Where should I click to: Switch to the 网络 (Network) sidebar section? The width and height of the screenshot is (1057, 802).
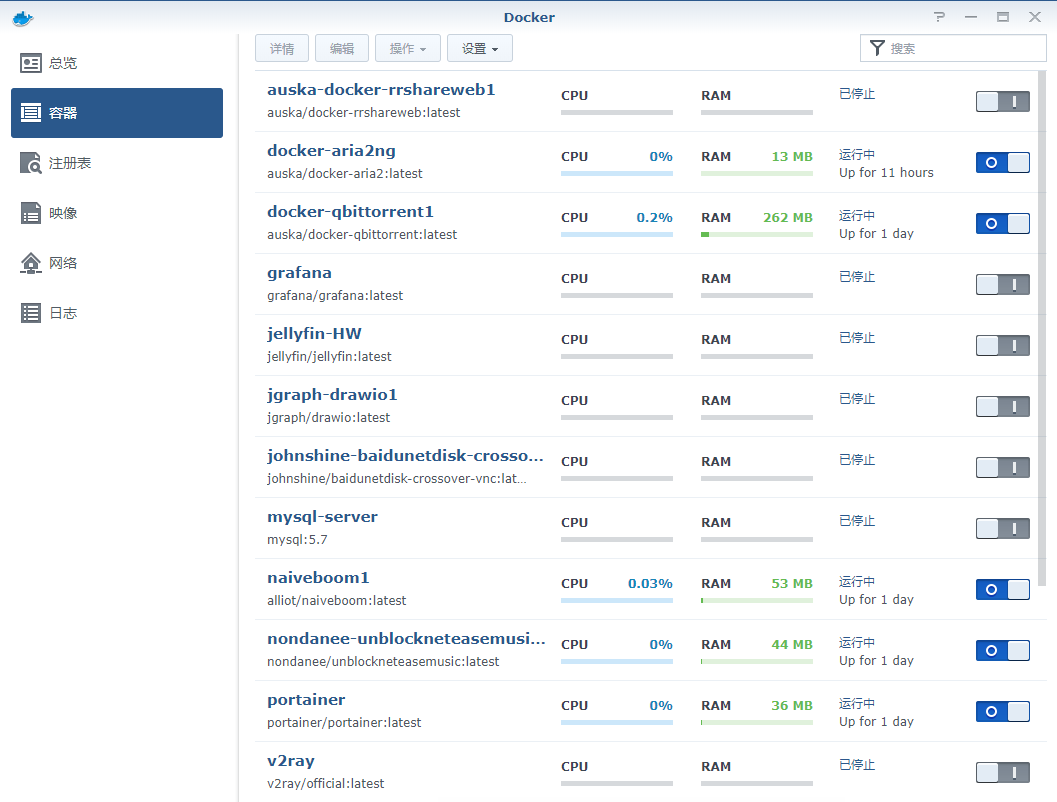pyautogui.click(x=60, y=263)
